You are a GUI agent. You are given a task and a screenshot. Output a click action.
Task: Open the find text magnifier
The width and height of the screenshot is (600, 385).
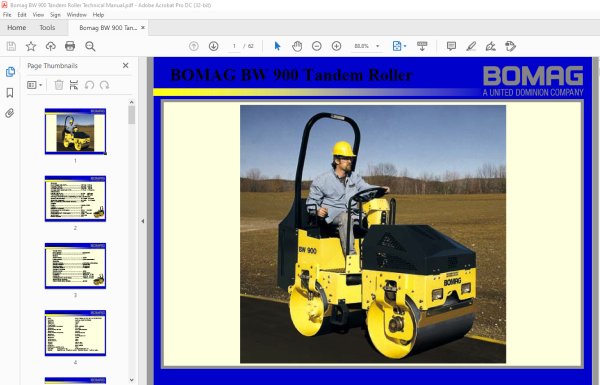tap(90, 46)
